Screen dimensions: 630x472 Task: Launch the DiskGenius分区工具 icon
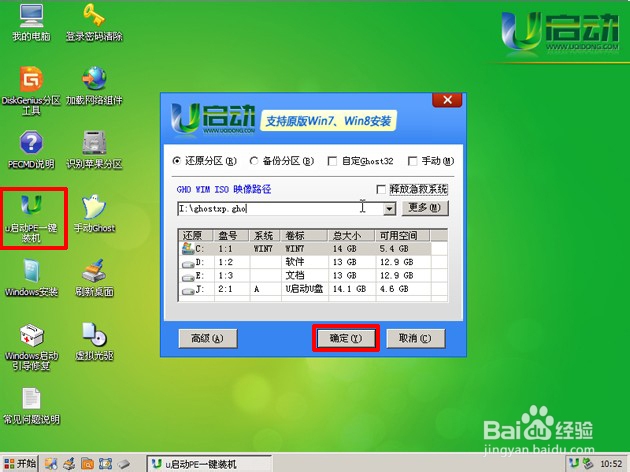pos(31,91)
